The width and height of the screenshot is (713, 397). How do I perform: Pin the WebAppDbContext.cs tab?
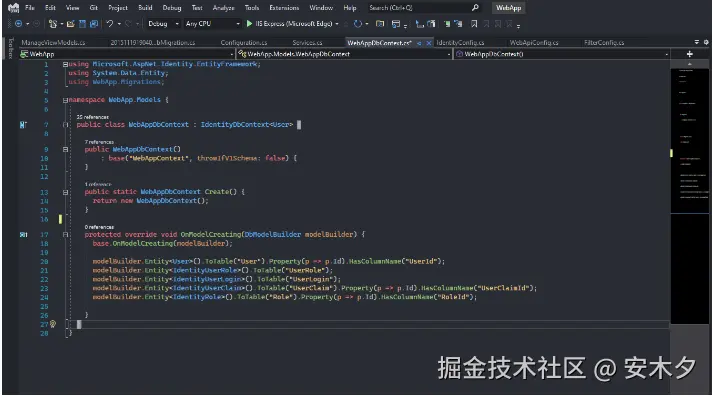(x=419, y=43)
